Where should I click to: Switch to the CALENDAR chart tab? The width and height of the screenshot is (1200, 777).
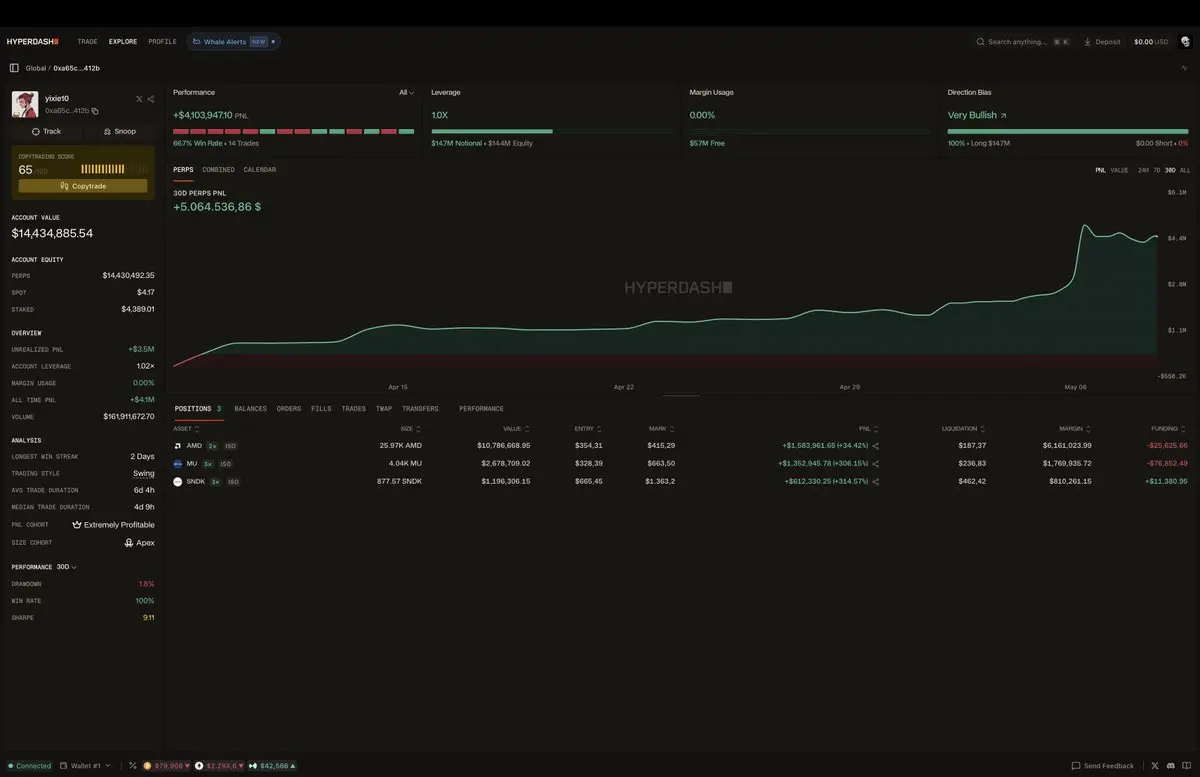pyautogui.click(x=260, y=170)
